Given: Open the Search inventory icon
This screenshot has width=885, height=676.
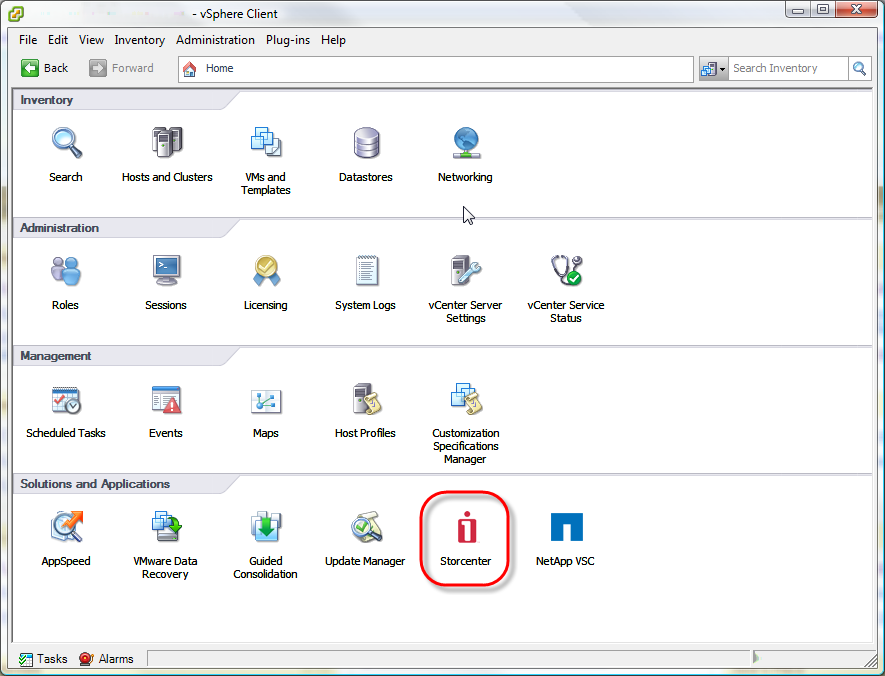Looking at the screenshot, I should click(x=66, y=142).
